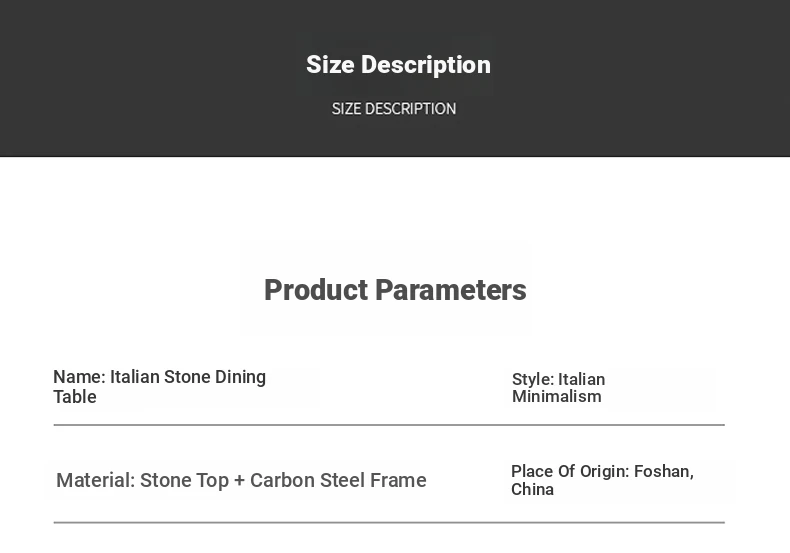
Task: Select the Style: Italian Minimalism text
Action: 558,388
